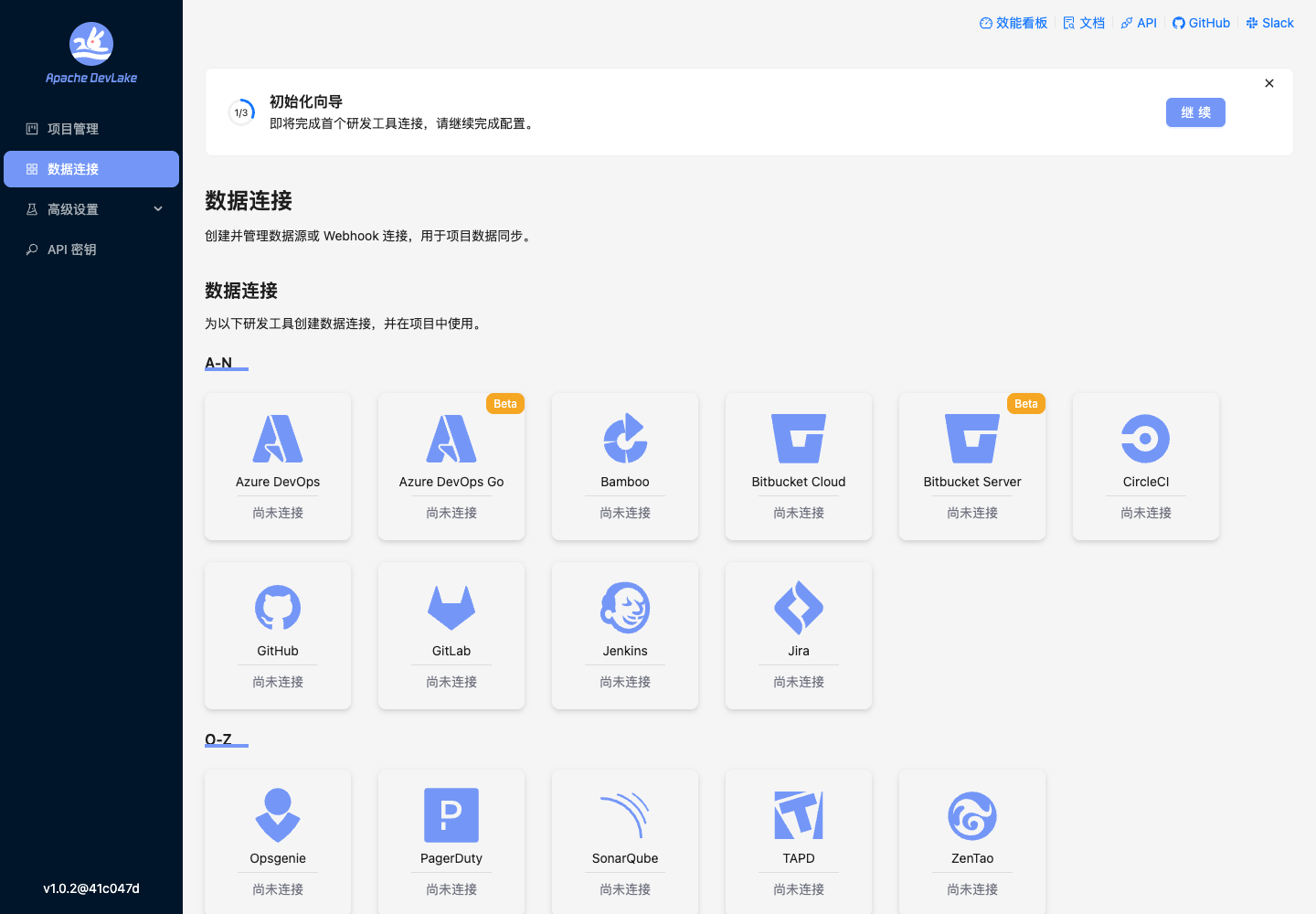
Task: Select the Azure DevOps Go logo
Action: [x=451, y=439]
